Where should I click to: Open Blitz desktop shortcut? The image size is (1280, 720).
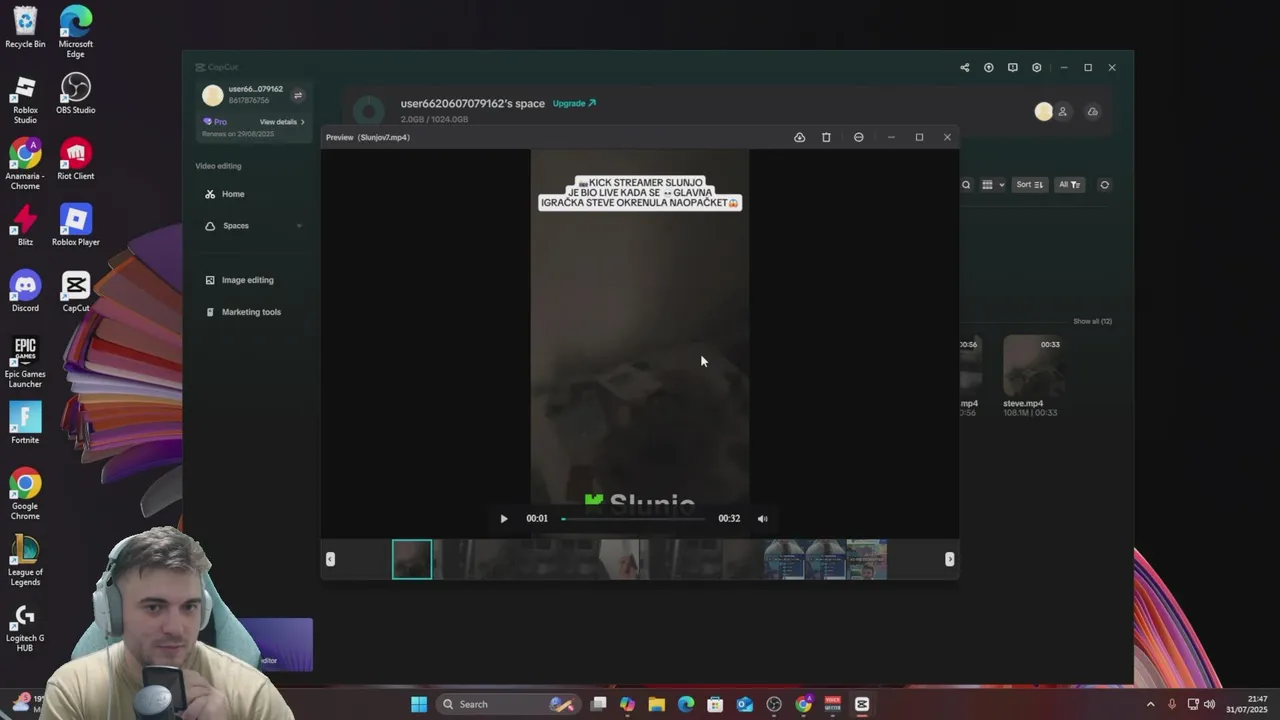click(25, 225)
